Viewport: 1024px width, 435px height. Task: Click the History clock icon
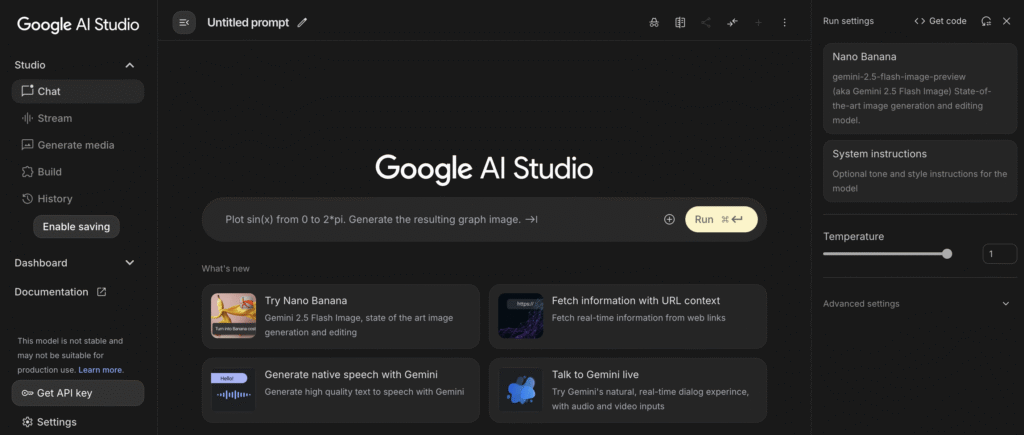pyautogui.click(x=27, y=199)
